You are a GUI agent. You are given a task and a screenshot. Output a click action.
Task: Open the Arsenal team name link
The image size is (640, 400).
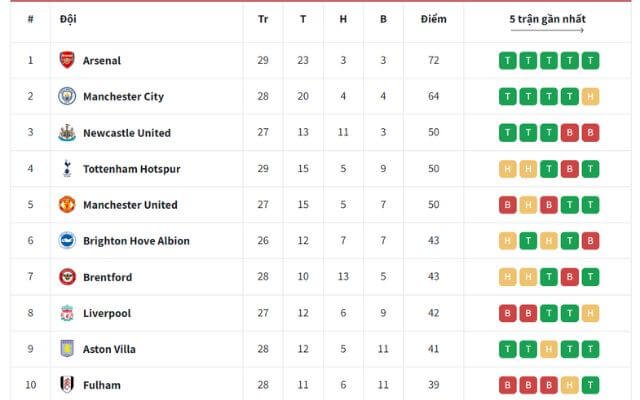pyautogui.click(x=102, y=60)
